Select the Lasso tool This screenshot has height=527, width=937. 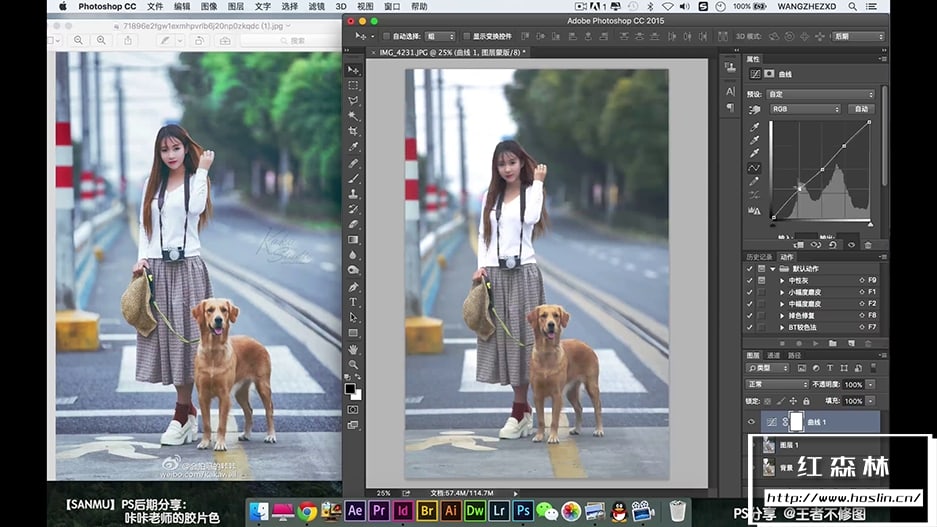(x=353, y=100)
